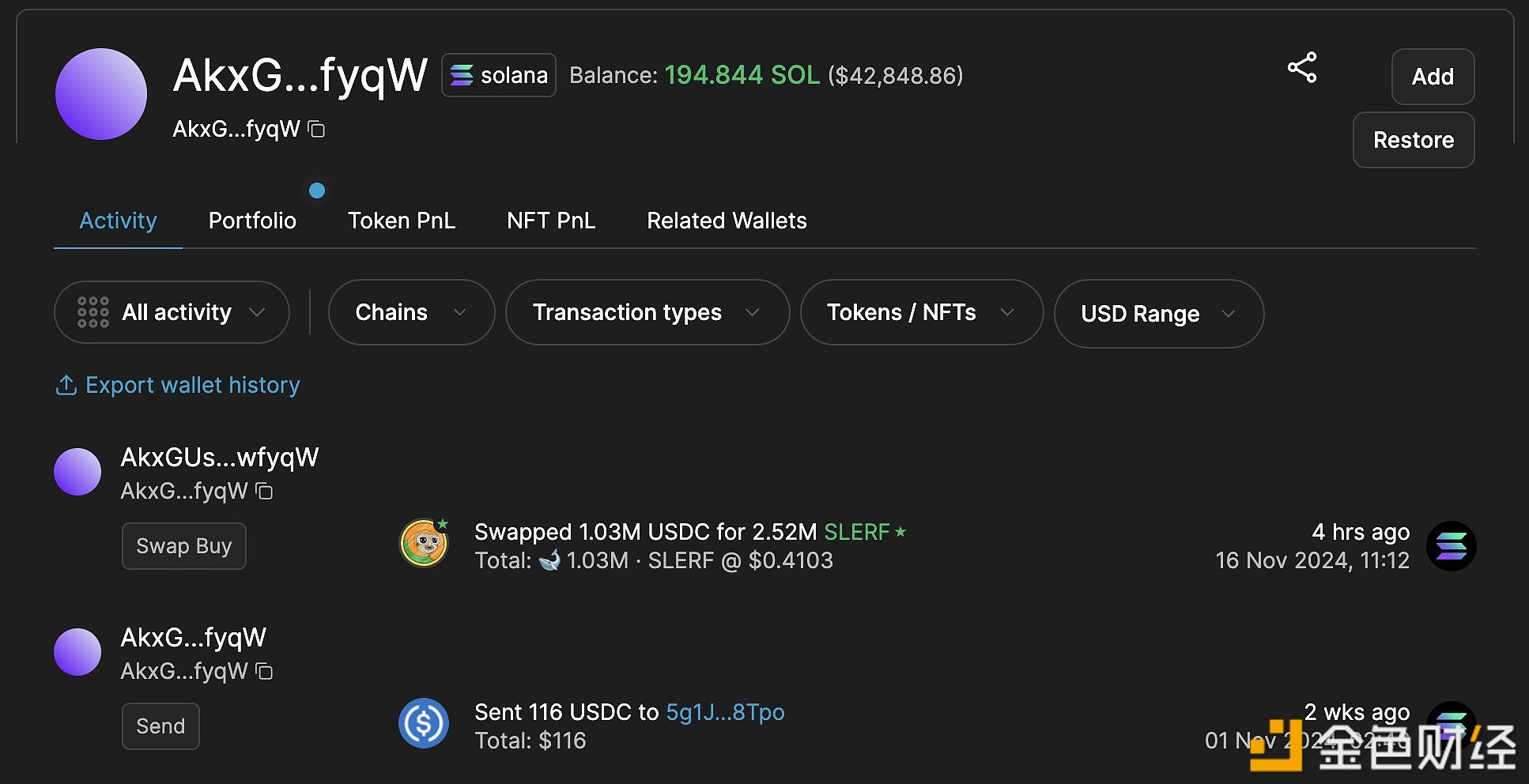Screen dimensions: 1529x784
Task: Switch to the Portfolio tab
Action: (252, 220)
